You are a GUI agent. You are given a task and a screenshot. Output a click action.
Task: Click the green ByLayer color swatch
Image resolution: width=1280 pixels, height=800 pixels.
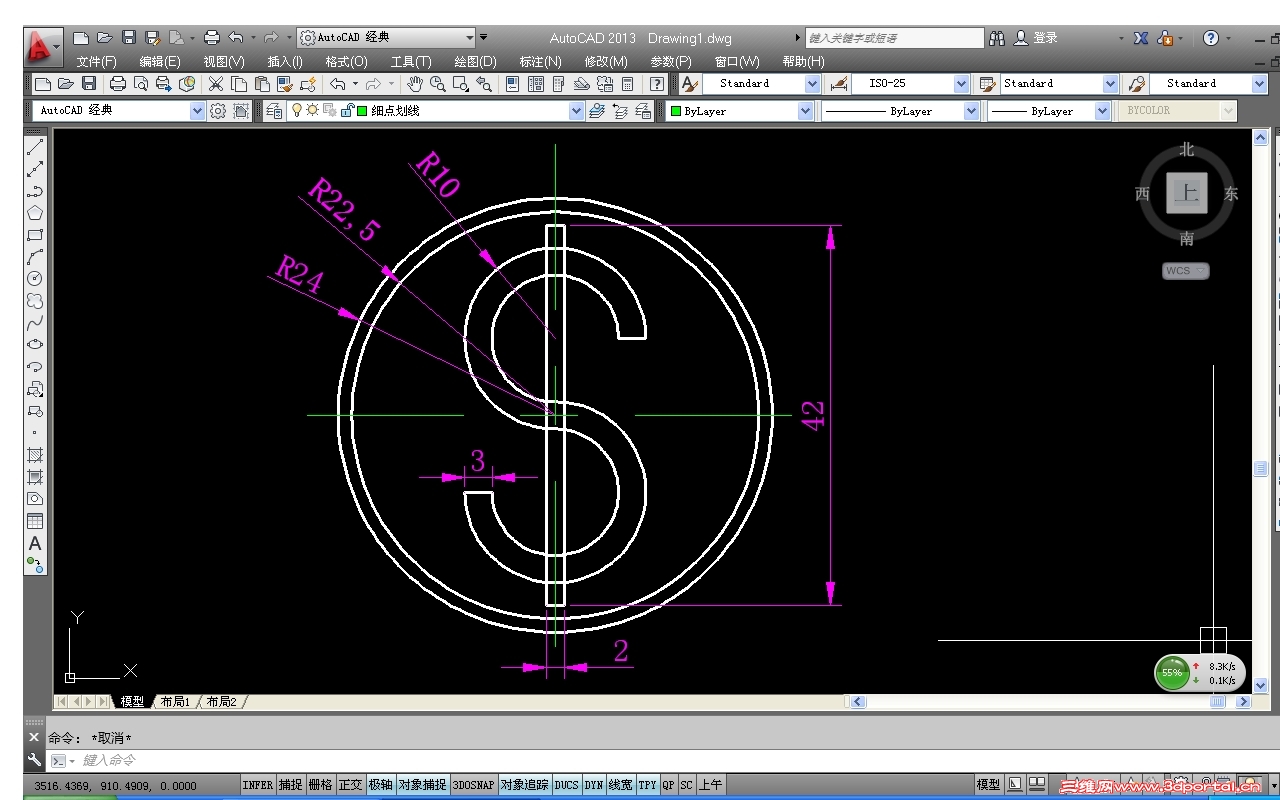click(x=676, y=112)
